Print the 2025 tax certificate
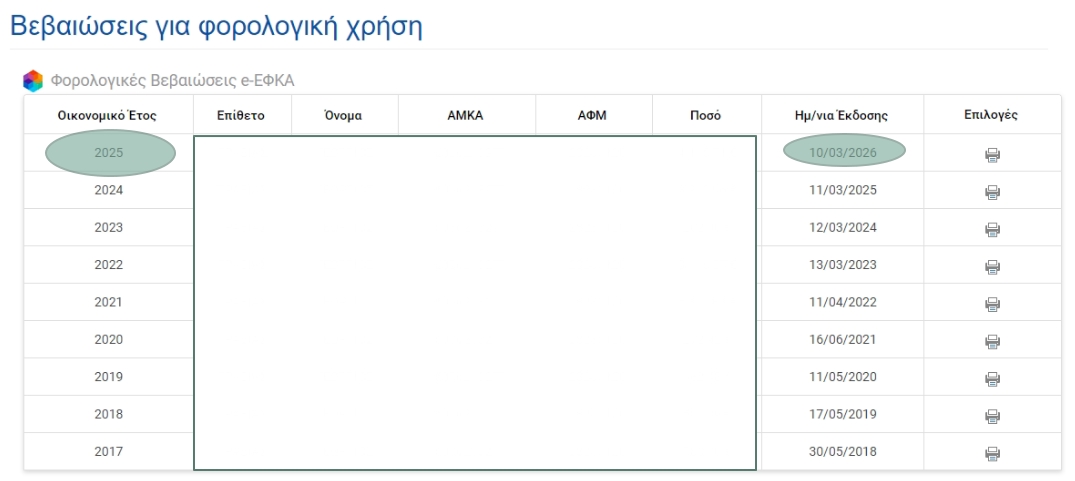Screen dimensions: 1075x481 [x=992, y=155]
